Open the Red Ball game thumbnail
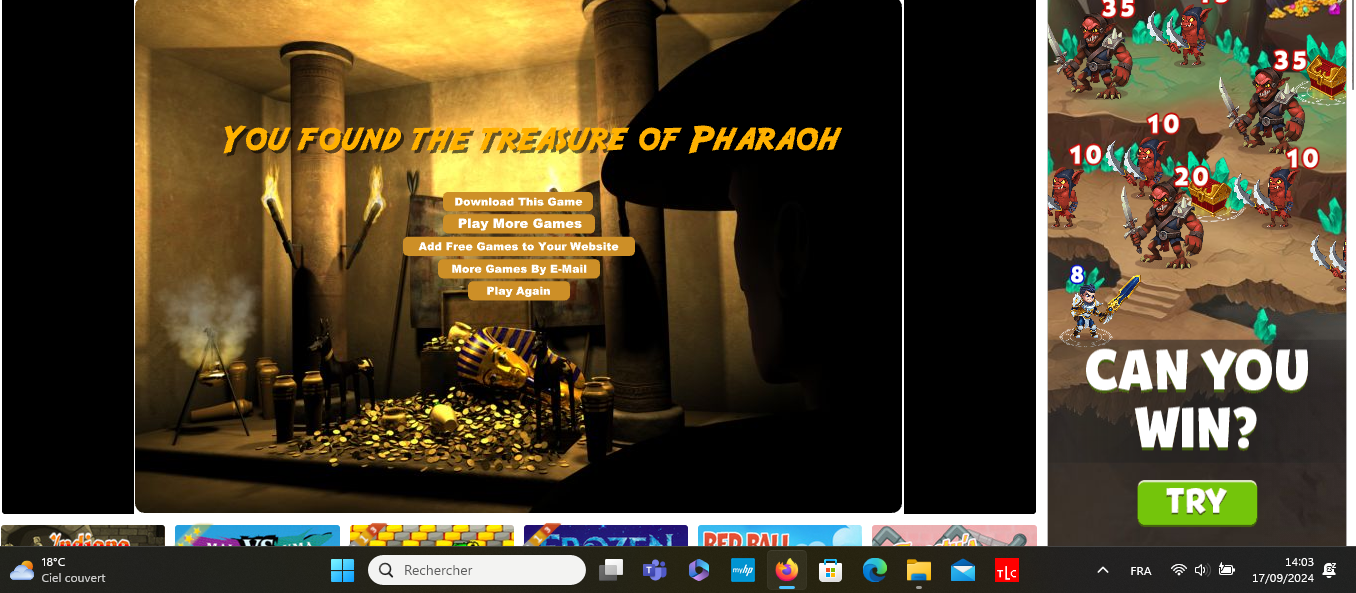The height and width of the screenshot is (593, 1356). pyautogui.click(x=780, y=536)
